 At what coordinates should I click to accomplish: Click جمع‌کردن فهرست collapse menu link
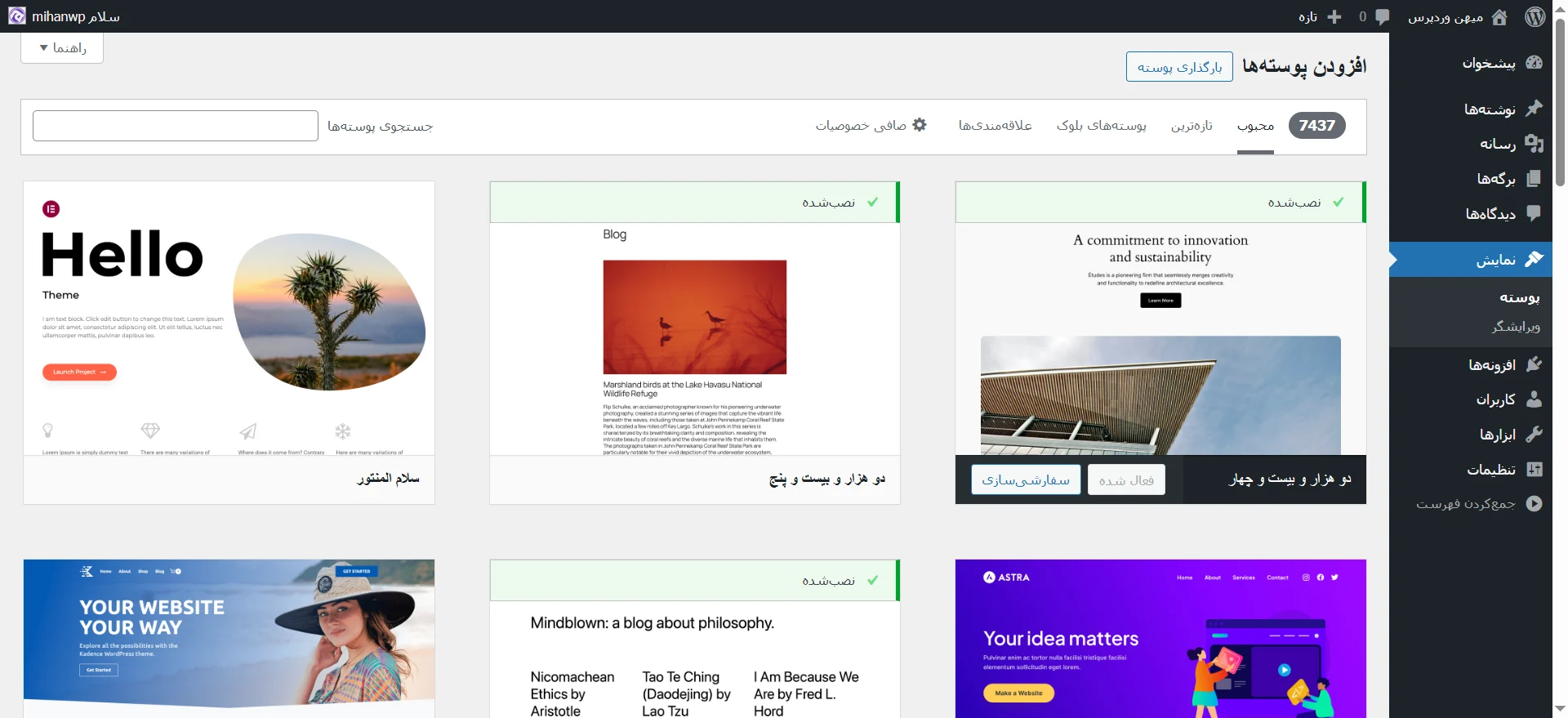click(1471, 504)
